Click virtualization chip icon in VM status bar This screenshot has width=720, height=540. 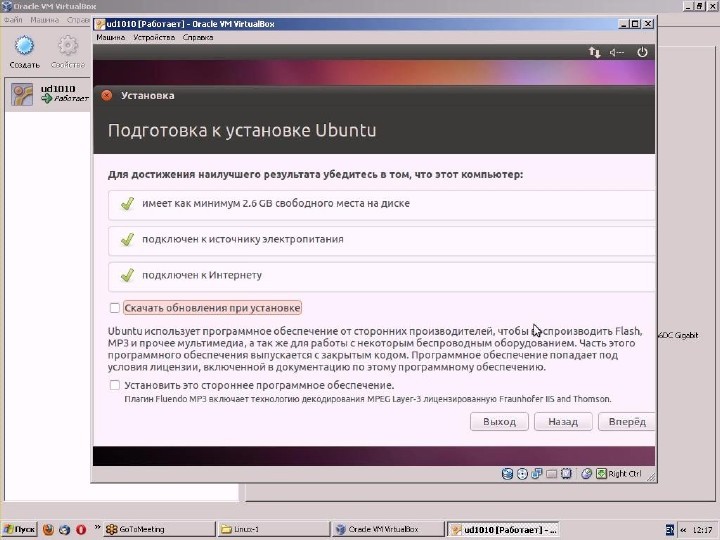click(x=566, y=473)
